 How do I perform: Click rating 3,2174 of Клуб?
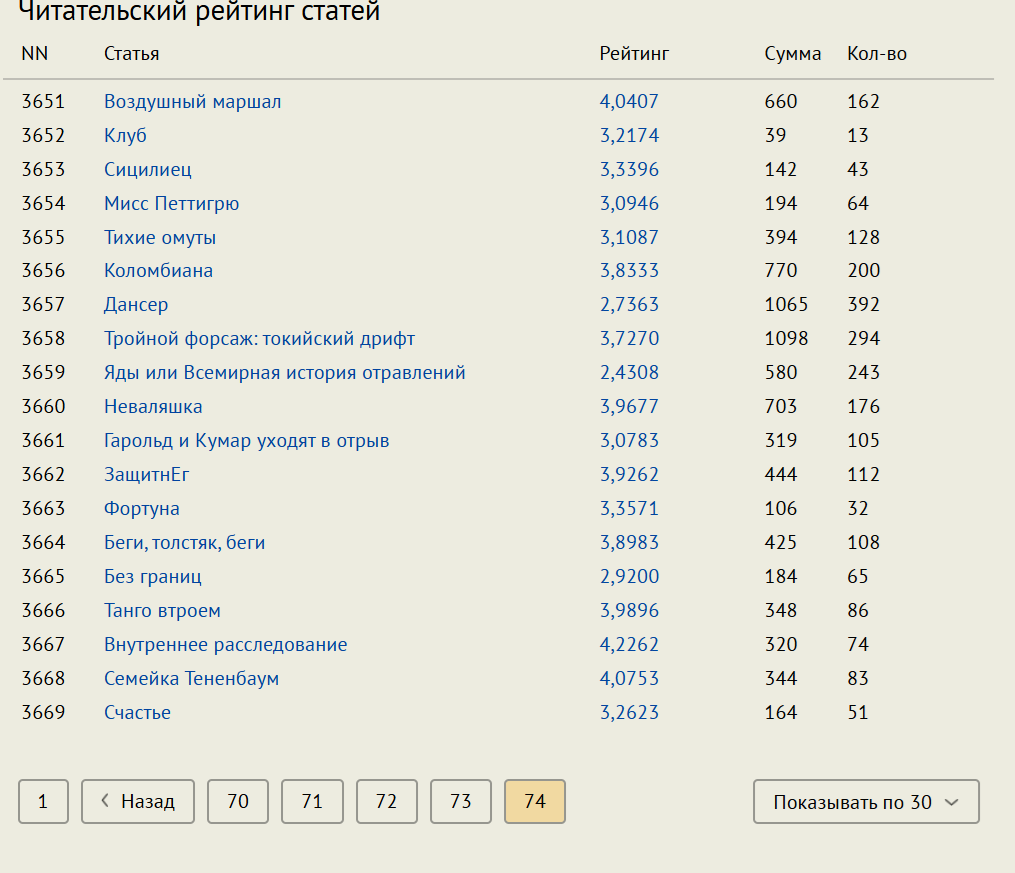(x=629, y=135)
